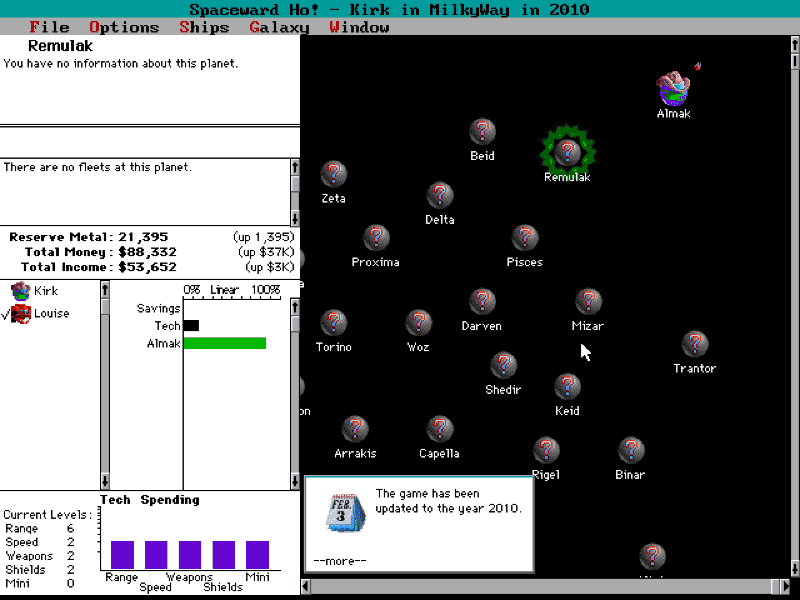Click the Total Income value $53,652
This screenshot has width=800, height=600.
[147, 267]
